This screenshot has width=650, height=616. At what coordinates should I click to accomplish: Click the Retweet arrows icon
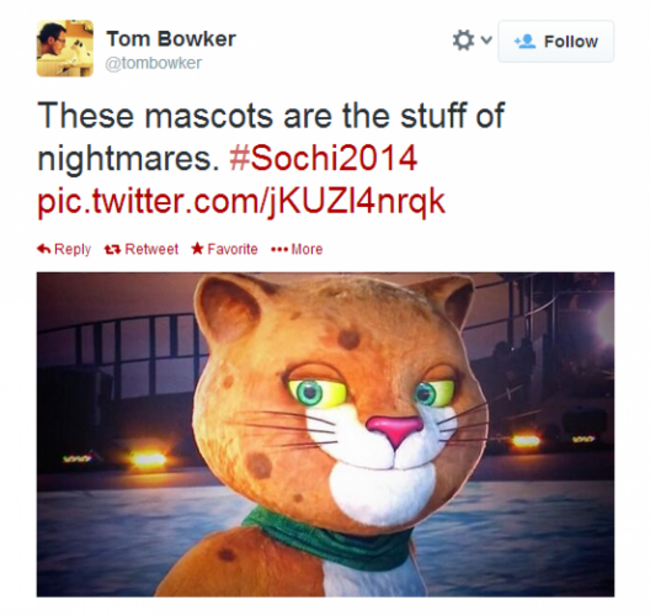click(112, 250)
